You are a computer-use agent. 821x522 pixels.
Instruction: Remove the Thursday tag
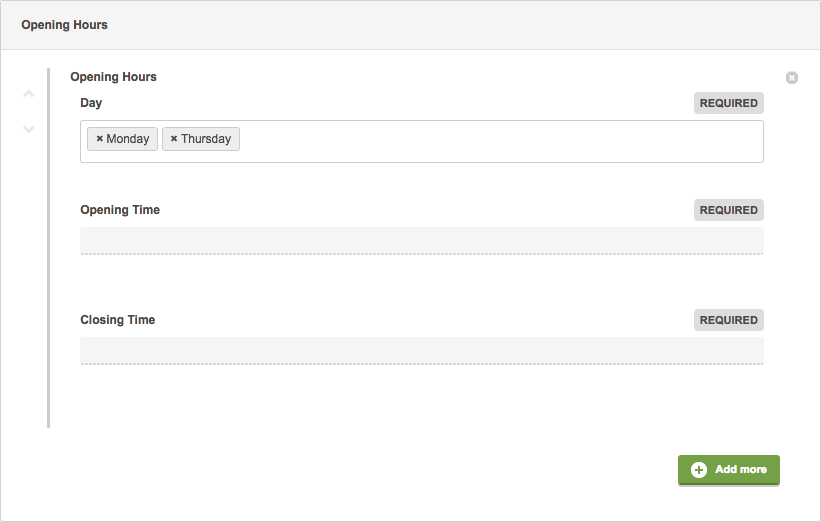tap(174, 139)
